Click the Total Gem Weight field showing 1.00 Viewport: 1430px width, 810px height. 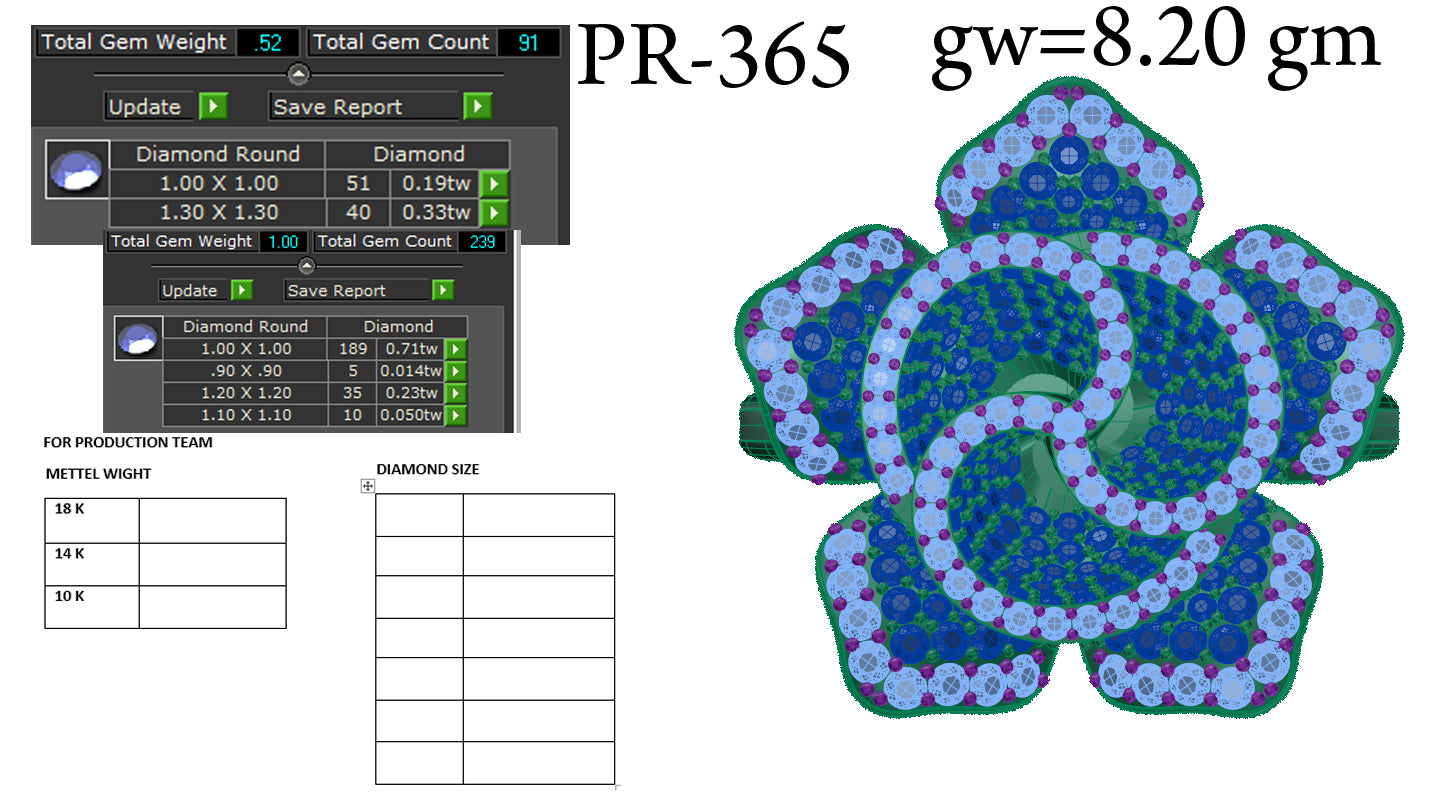(283, 241)
